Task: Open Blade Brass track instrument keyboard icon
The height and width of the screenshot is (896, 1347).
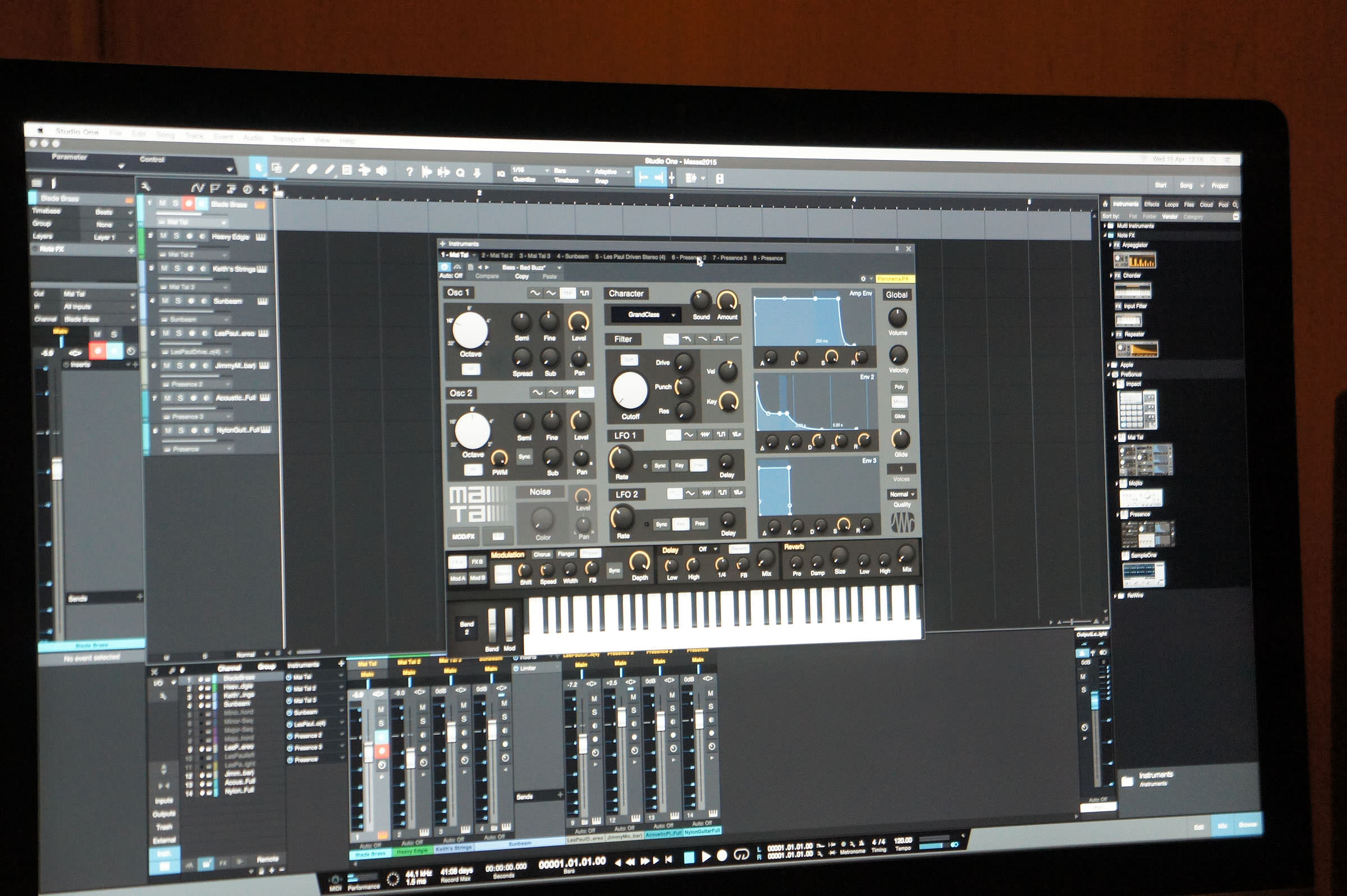Action: pos(259,205)
